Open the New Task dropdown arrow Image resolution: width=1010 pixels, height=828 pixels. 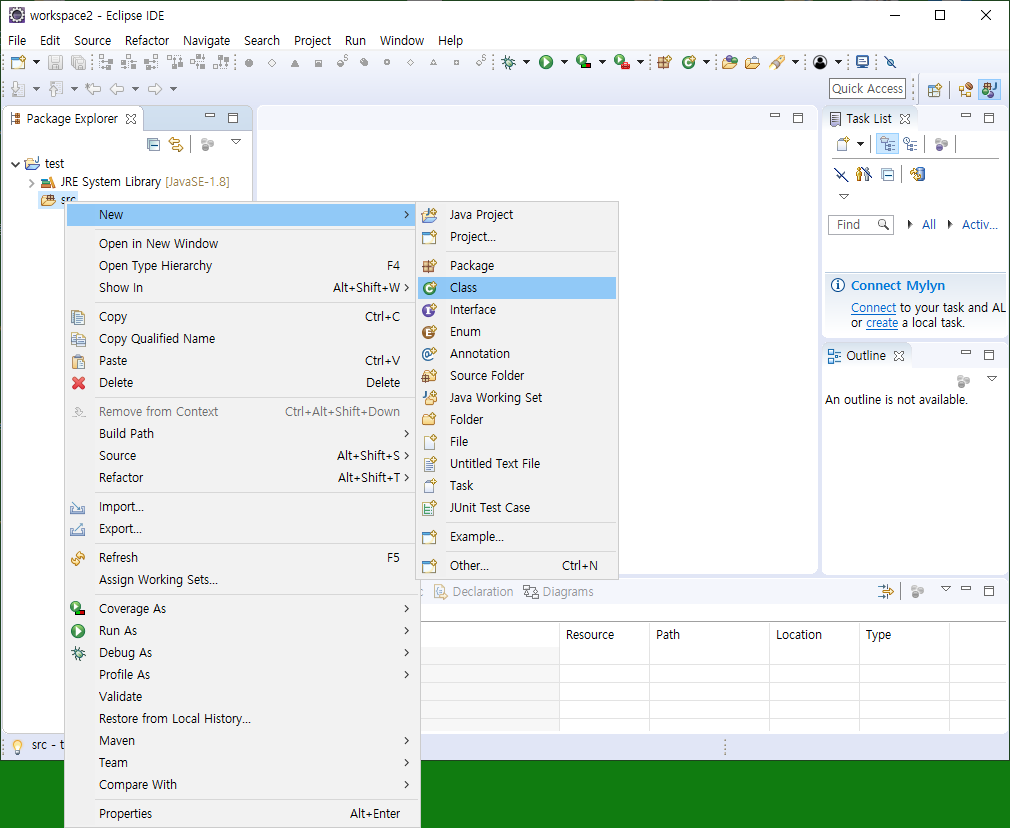click(860, 144)
